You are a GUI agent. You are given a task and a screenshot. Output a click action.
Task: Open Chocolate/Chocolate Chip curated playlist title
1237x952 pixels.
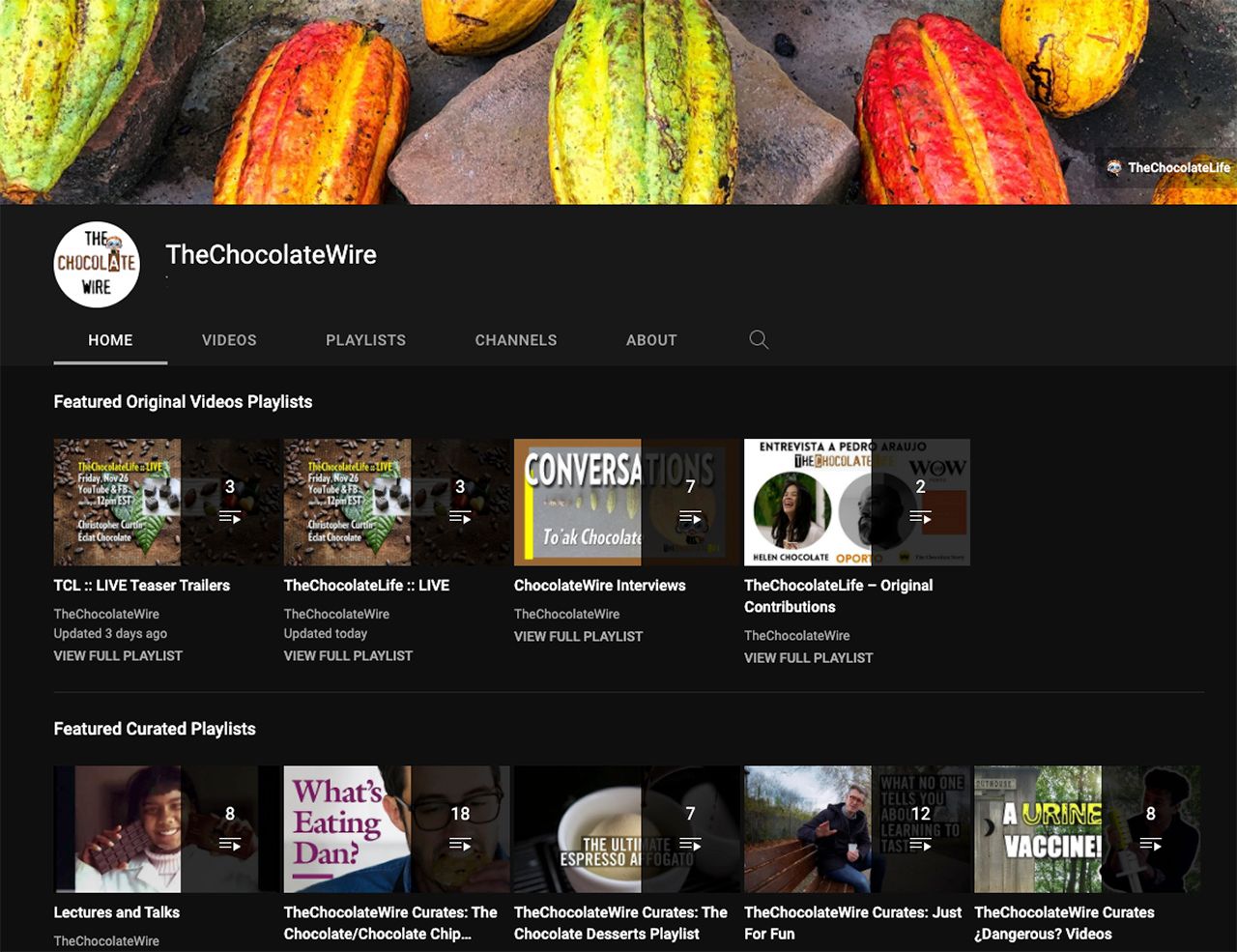(x=390, y=922)
